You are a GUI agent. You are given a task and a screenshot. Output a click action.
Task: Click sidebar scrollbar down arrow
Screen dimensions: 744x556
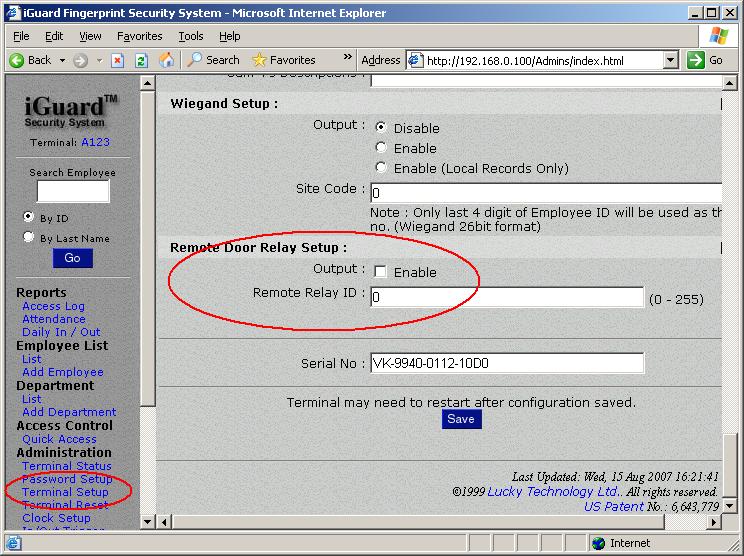click(148, 522)
